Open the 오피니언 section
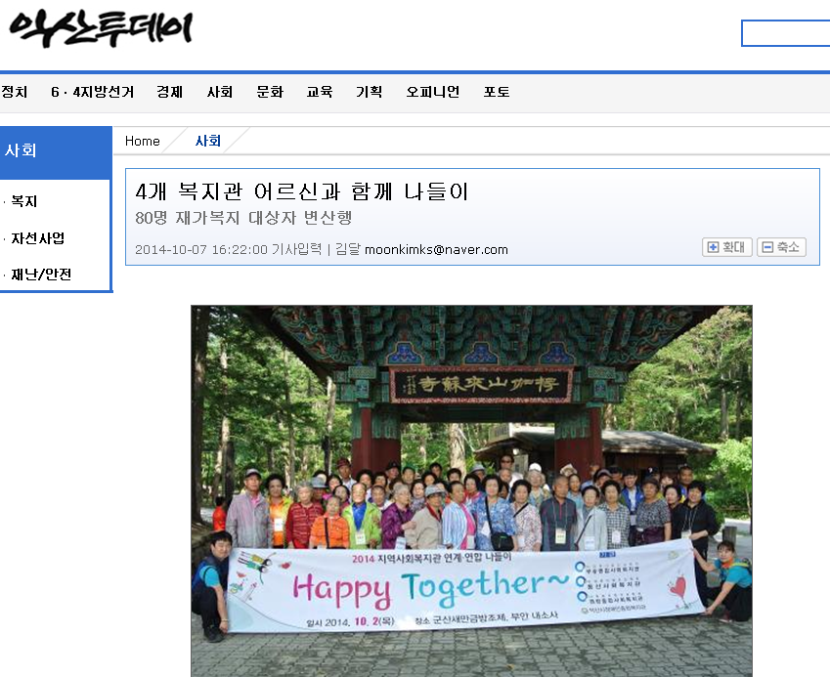Viewport: 830px width, 677px height. [432, 92]
